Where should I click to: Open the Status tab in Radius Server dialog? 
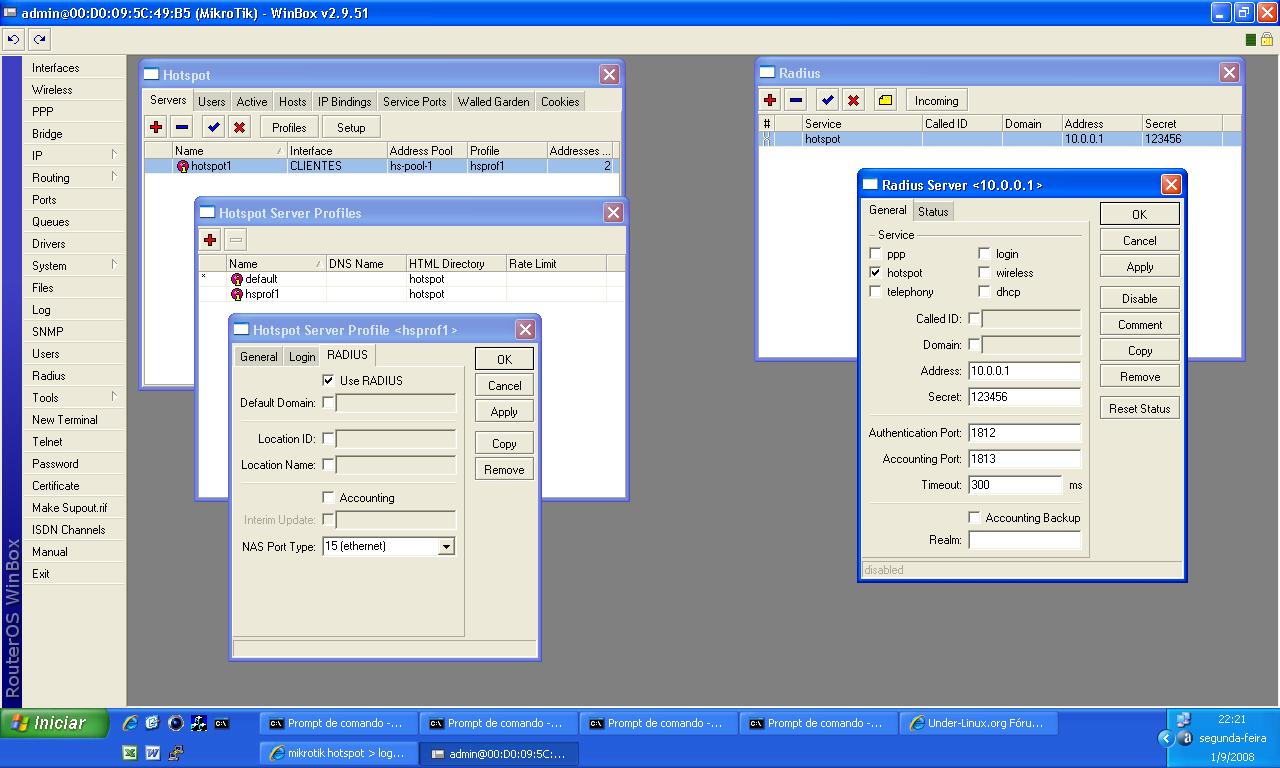click(933, 212)
